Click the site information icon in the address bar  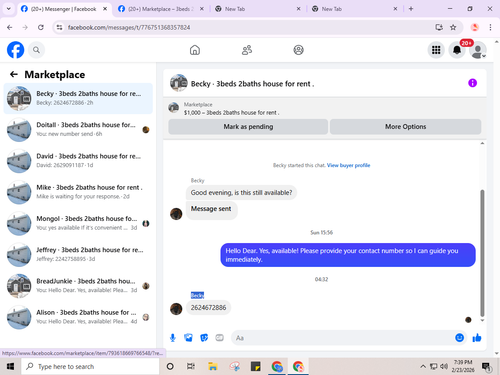point(59,27)
